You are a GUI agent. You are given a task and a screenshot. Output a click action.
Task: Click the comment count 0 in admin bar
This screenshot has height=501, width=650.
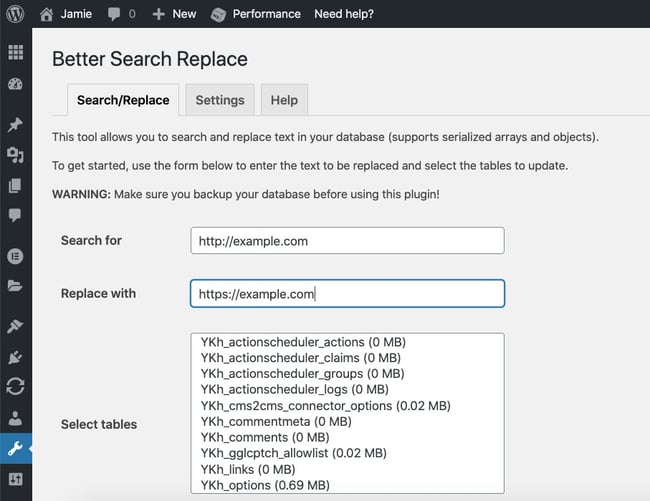132,14
